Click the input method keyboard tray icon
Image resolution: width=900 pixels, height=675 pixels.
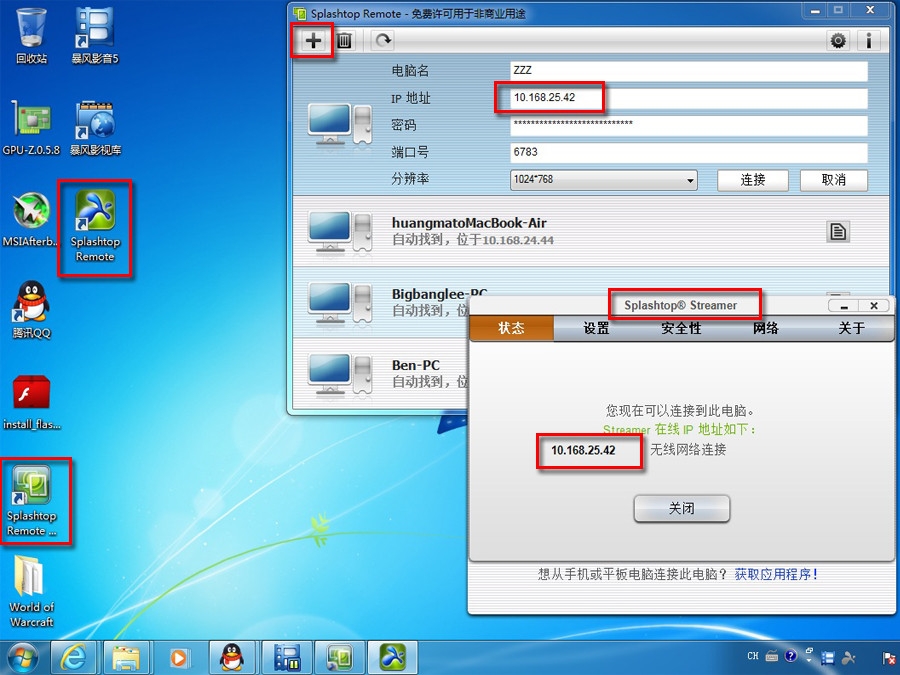click(772, 656)
